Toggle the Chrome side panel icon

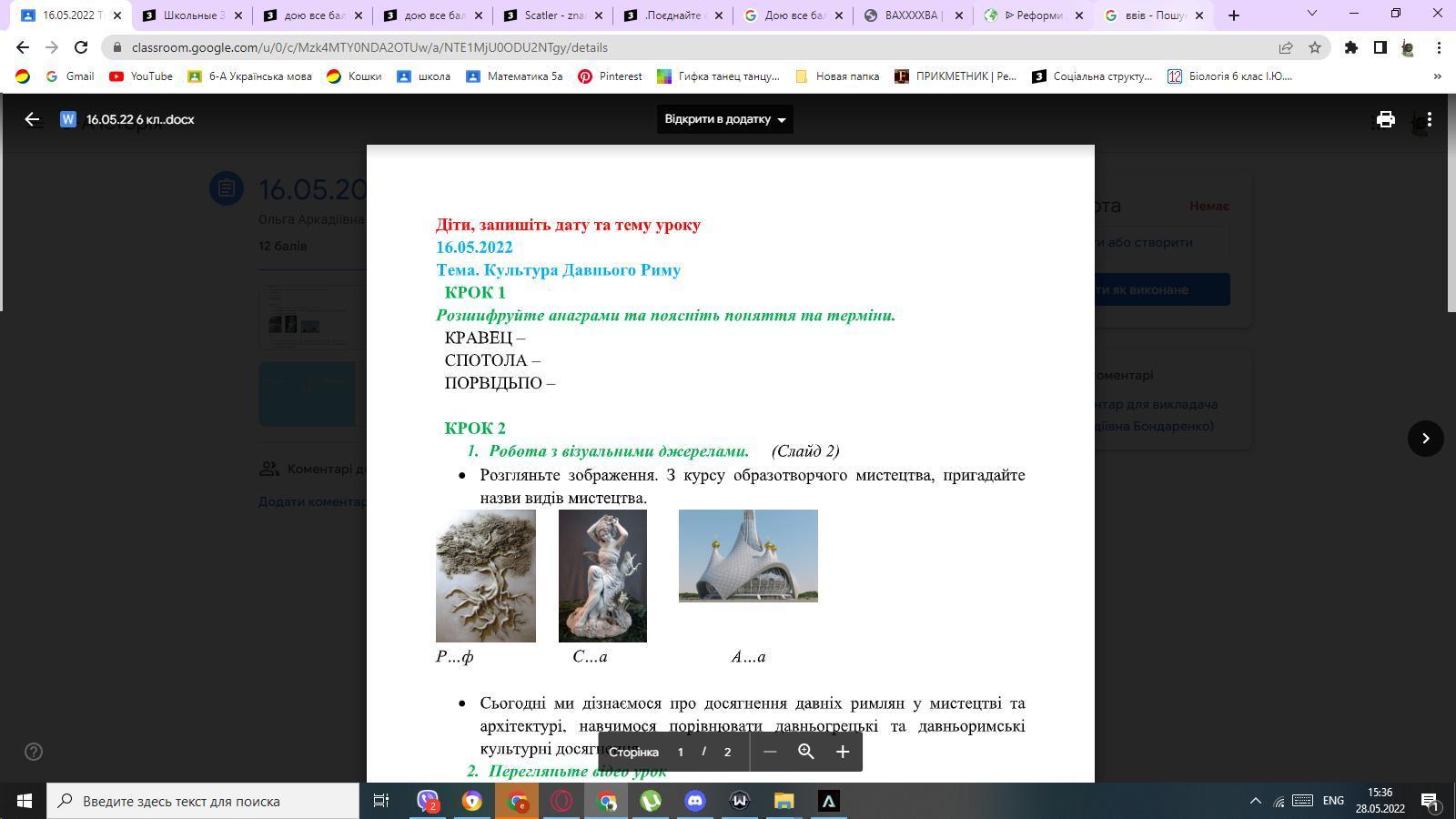(1380, 47)
